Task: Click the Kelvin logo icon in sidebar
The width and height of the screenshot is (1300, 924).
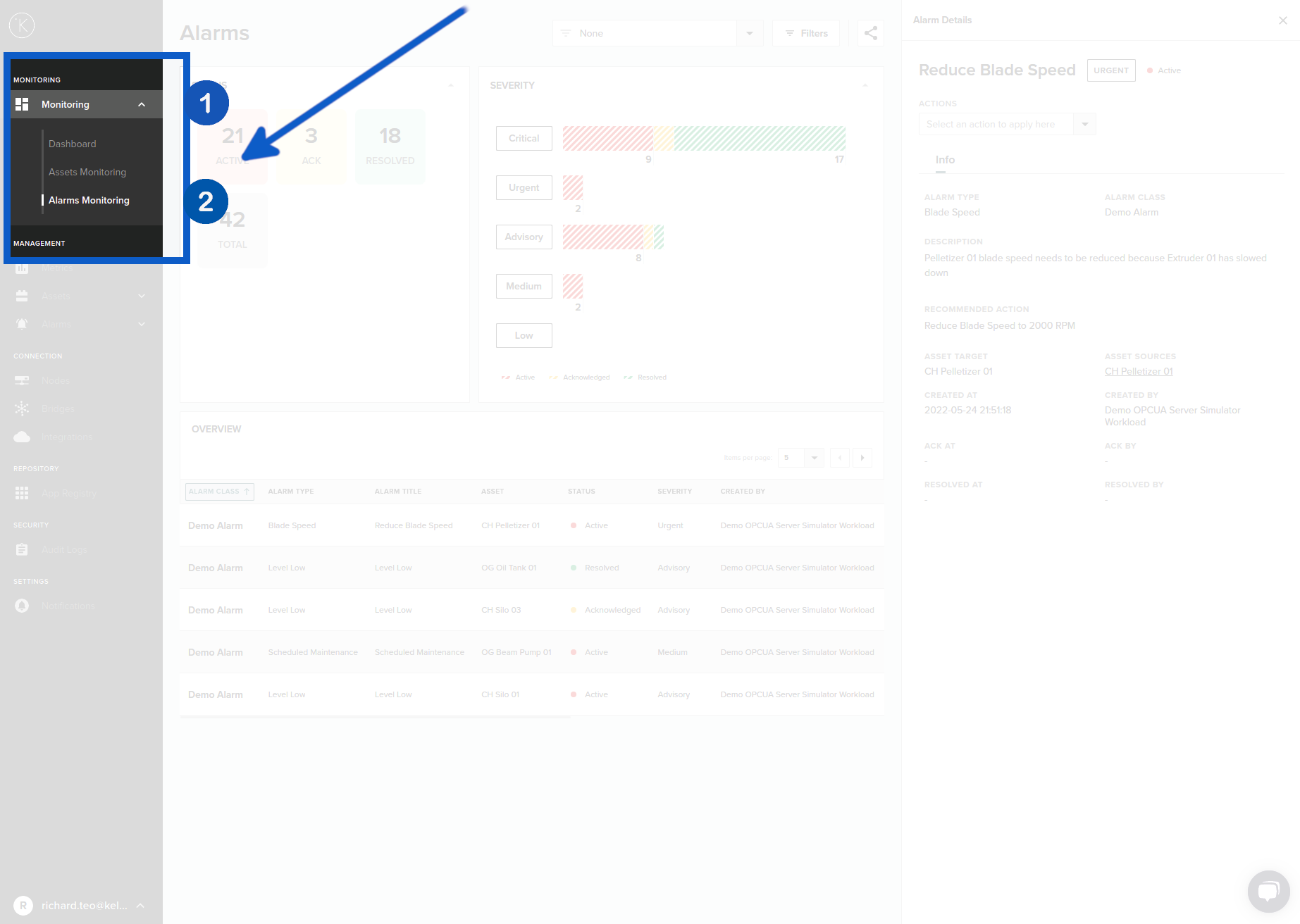Action: pyautogui.click(x=22, y=25)
